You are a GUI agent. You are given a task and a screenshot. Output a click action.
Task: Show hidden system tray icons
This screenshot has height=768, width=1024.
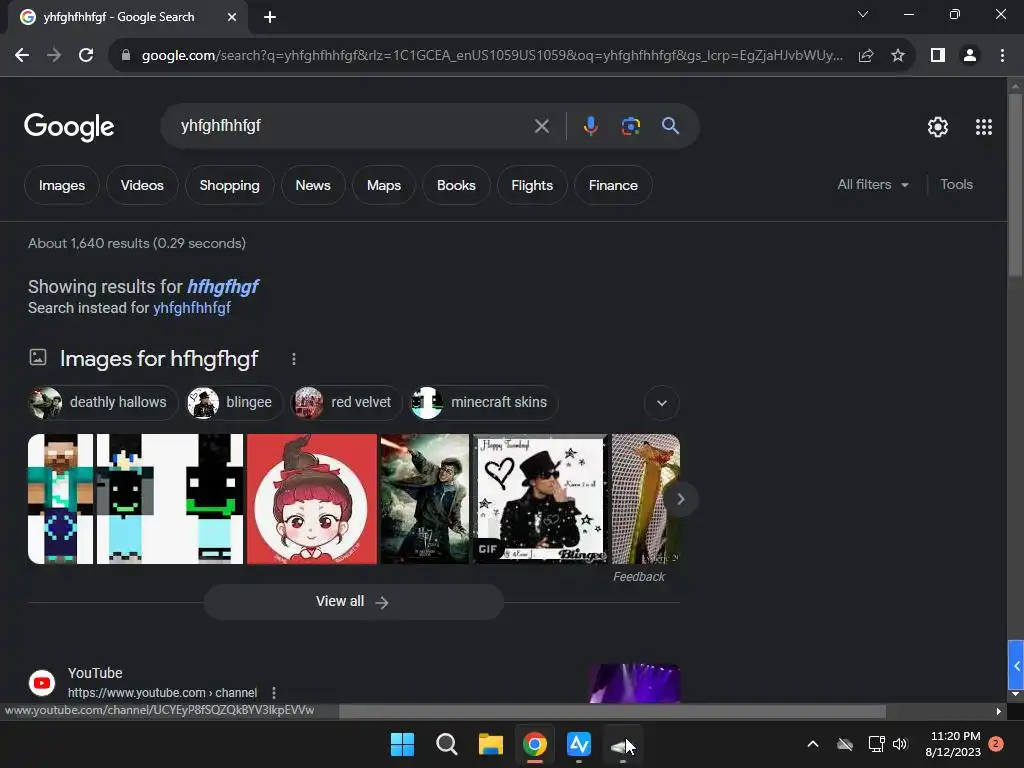pos(813,744)
